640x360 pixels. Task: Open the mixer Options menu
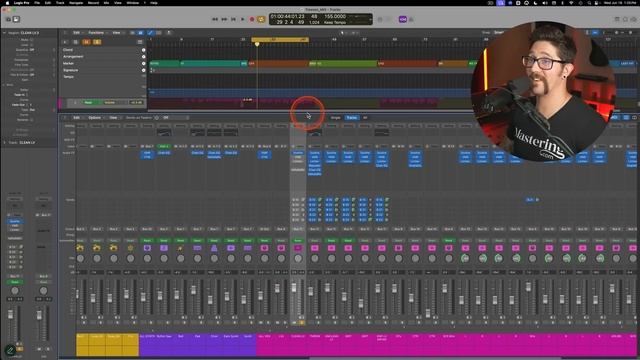(x=95, y=118)
